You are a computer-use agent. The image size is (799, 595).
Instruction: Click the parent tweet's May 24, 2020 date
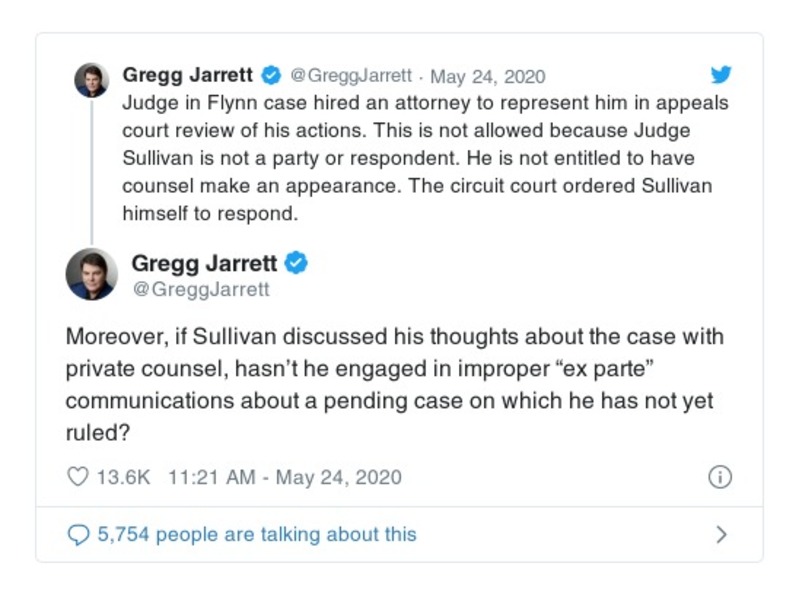(x=488, y=76)
